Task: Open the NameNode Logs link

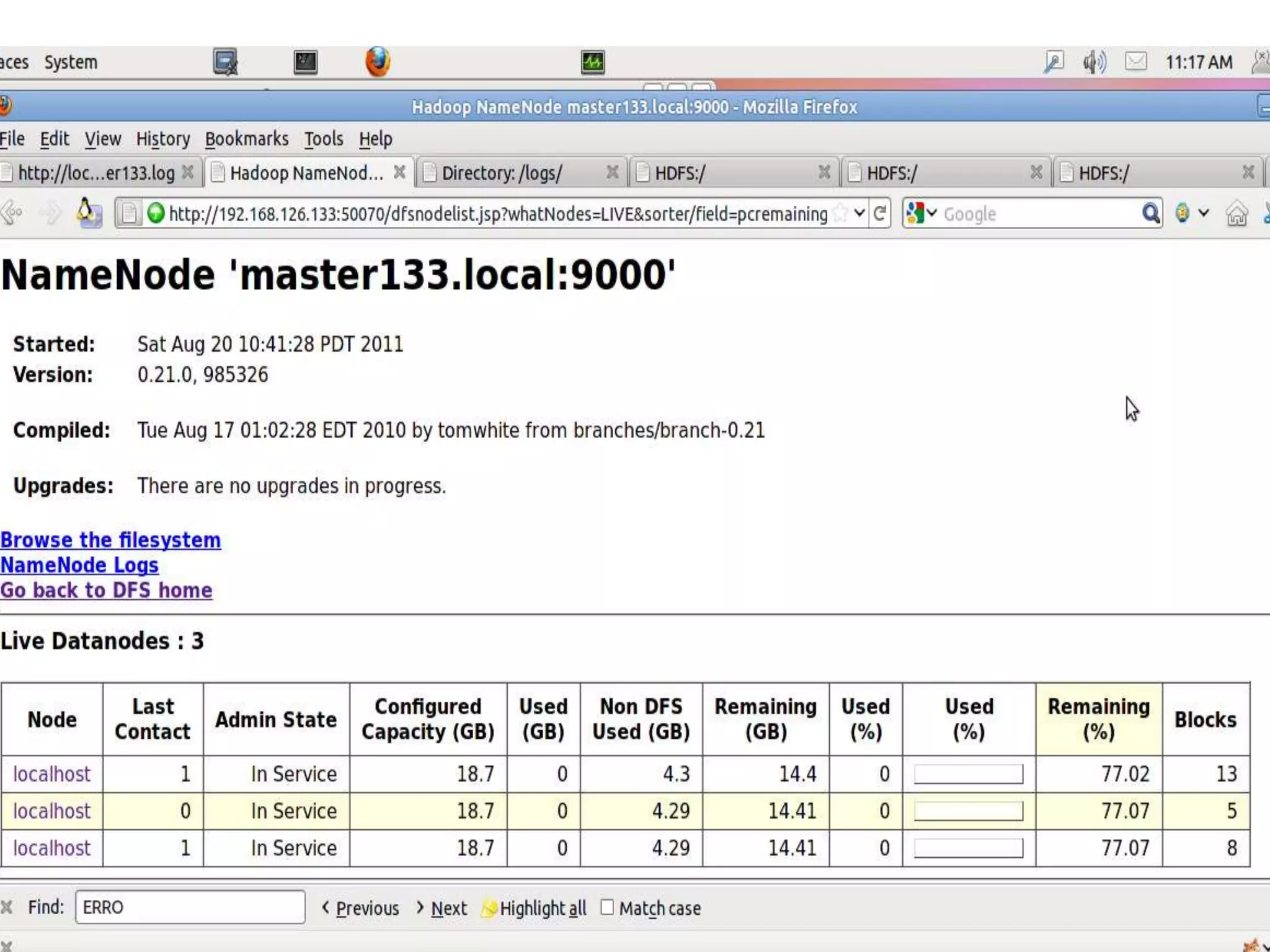Action: pyautogui.click(x=79, y=565)
